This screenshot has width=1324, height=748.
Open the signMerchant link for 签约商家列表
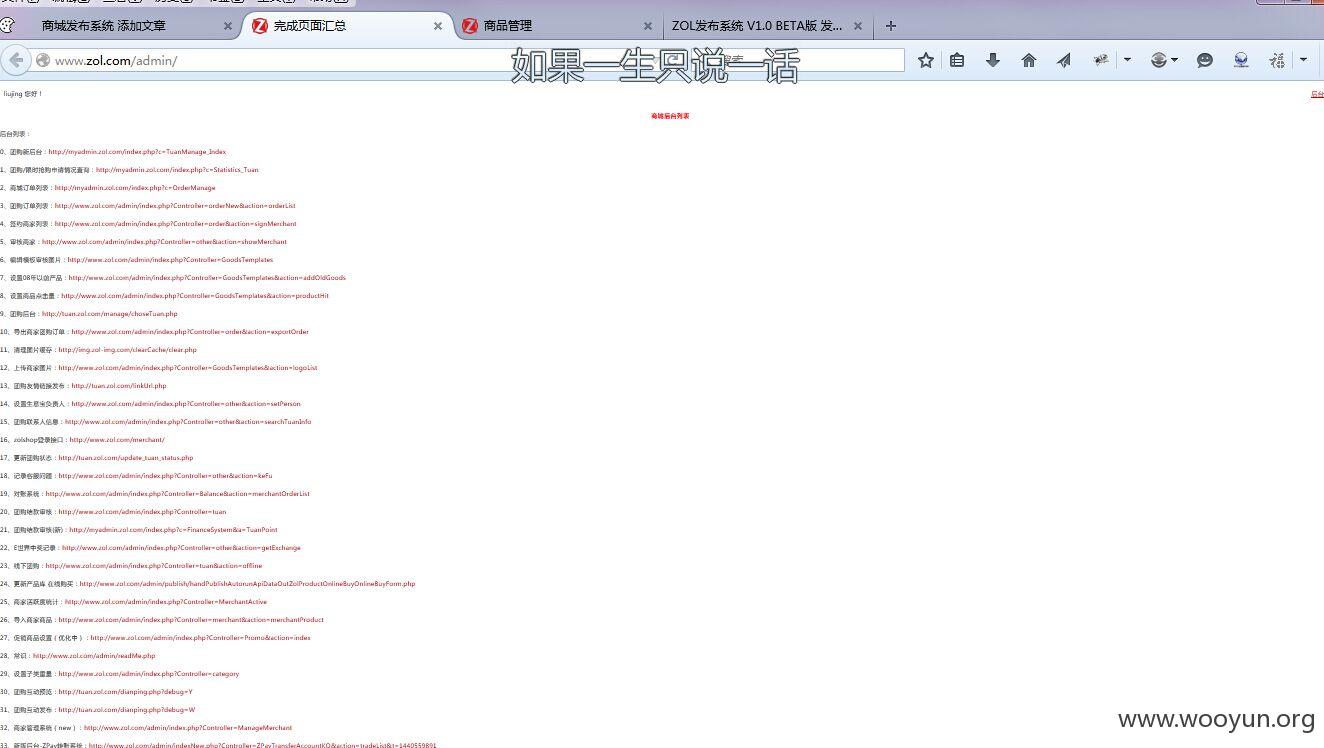175,224
